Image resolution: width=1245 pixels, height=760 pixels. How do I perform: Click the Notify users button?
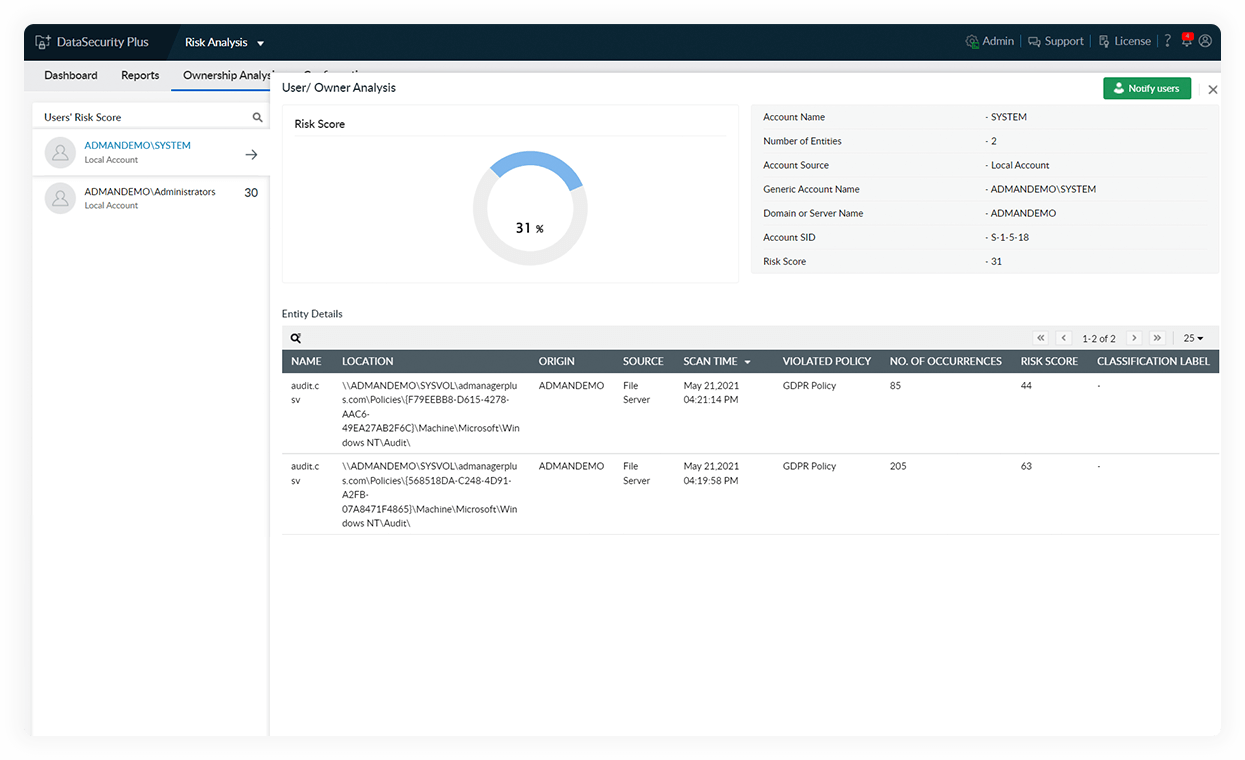1146,89
